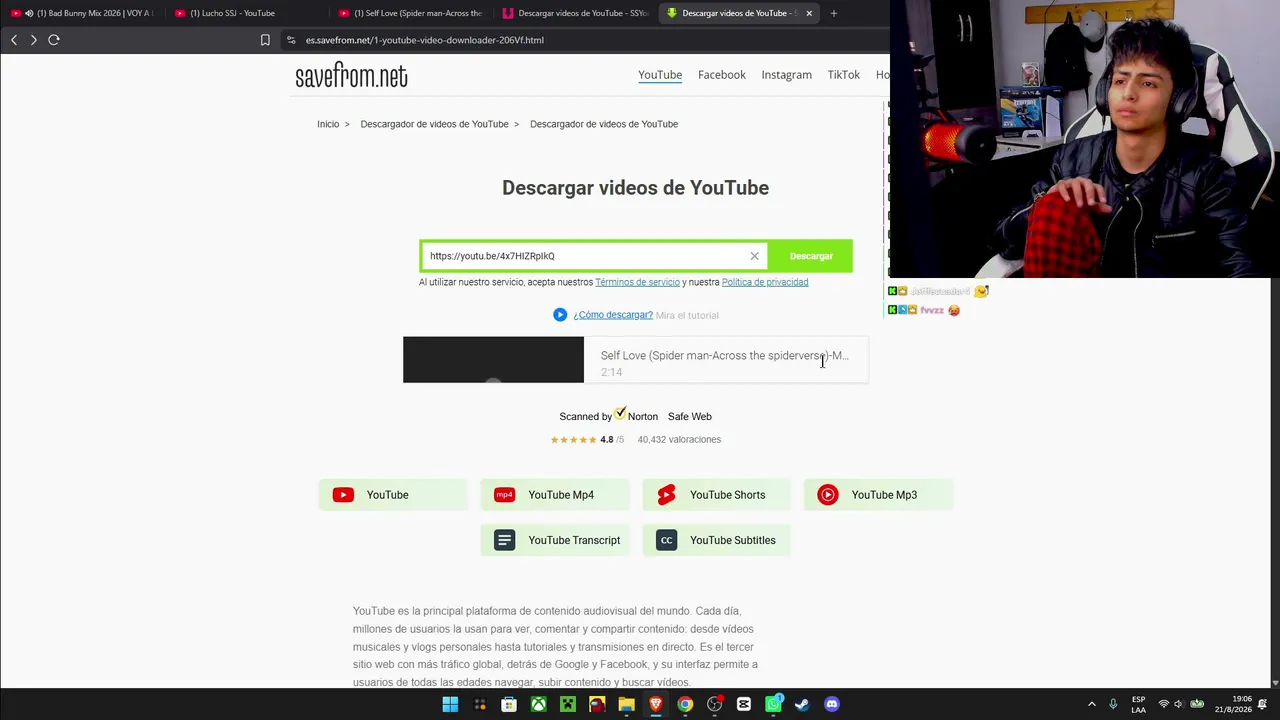
Task: Reload the savefrom page
Action: tap(54, 40)
